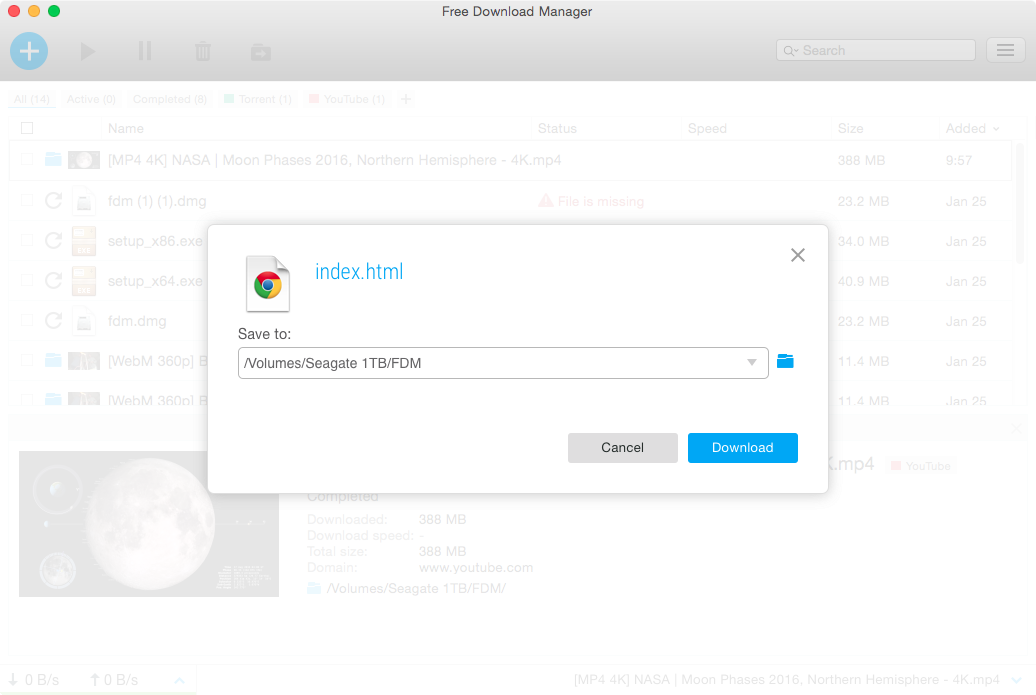Image resolution: width=1036 pixels, height=695 pixels.
Task: Filter by the YouTube (1) tag tab
Action: pos(348,99)
